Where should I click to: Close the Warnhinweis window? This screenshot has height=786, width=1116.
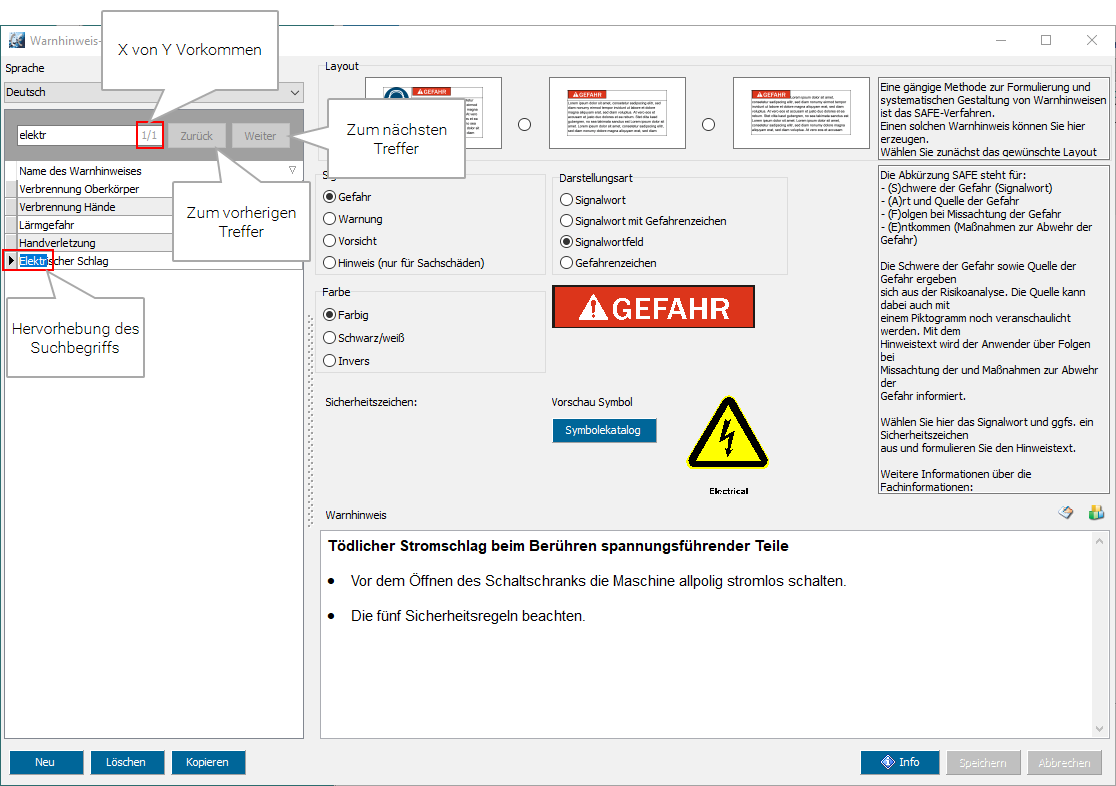[1091, 41]
